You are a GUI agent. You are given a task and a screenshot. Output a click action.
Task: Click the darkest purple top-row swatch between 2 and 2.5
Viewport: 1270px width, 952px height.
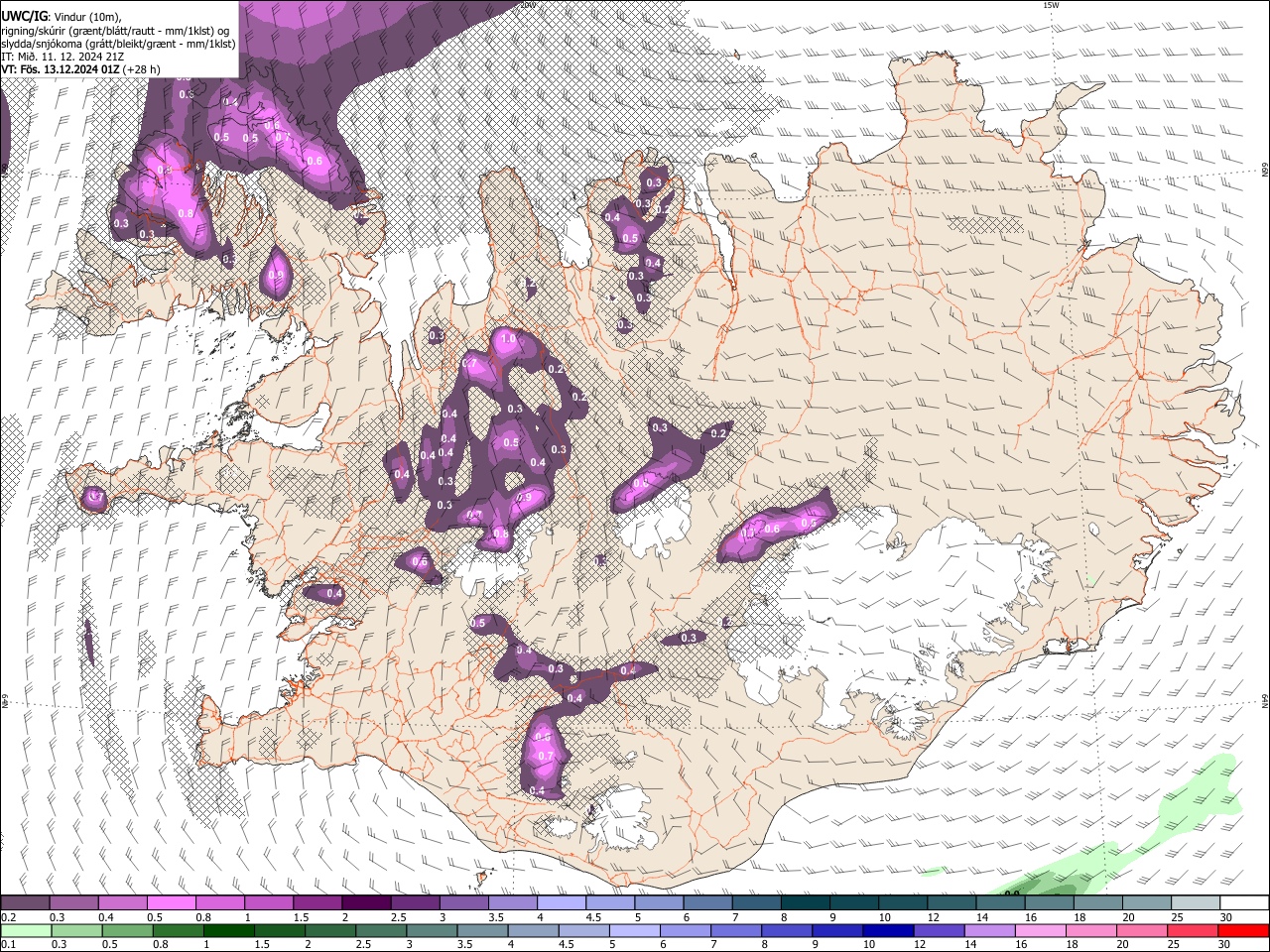pyautogui.click(x=366, y=903)
